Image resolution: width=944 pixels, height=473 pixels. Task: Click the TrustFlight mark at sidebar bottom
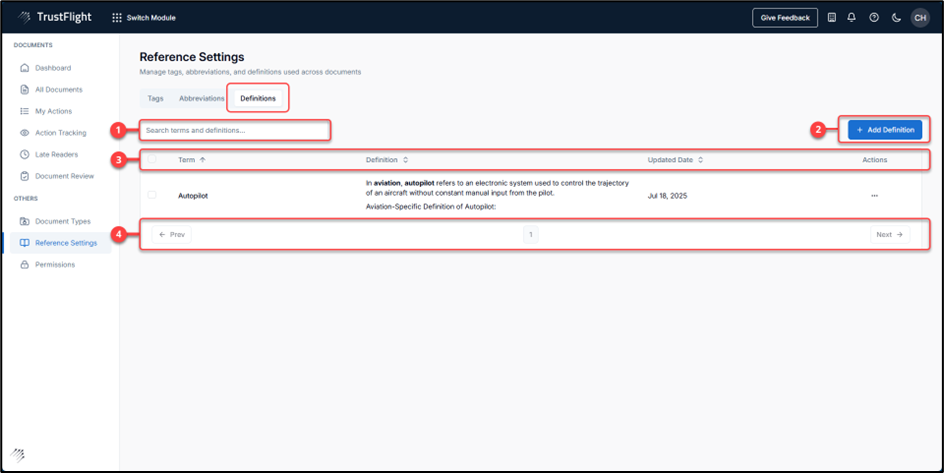[17, 455]
